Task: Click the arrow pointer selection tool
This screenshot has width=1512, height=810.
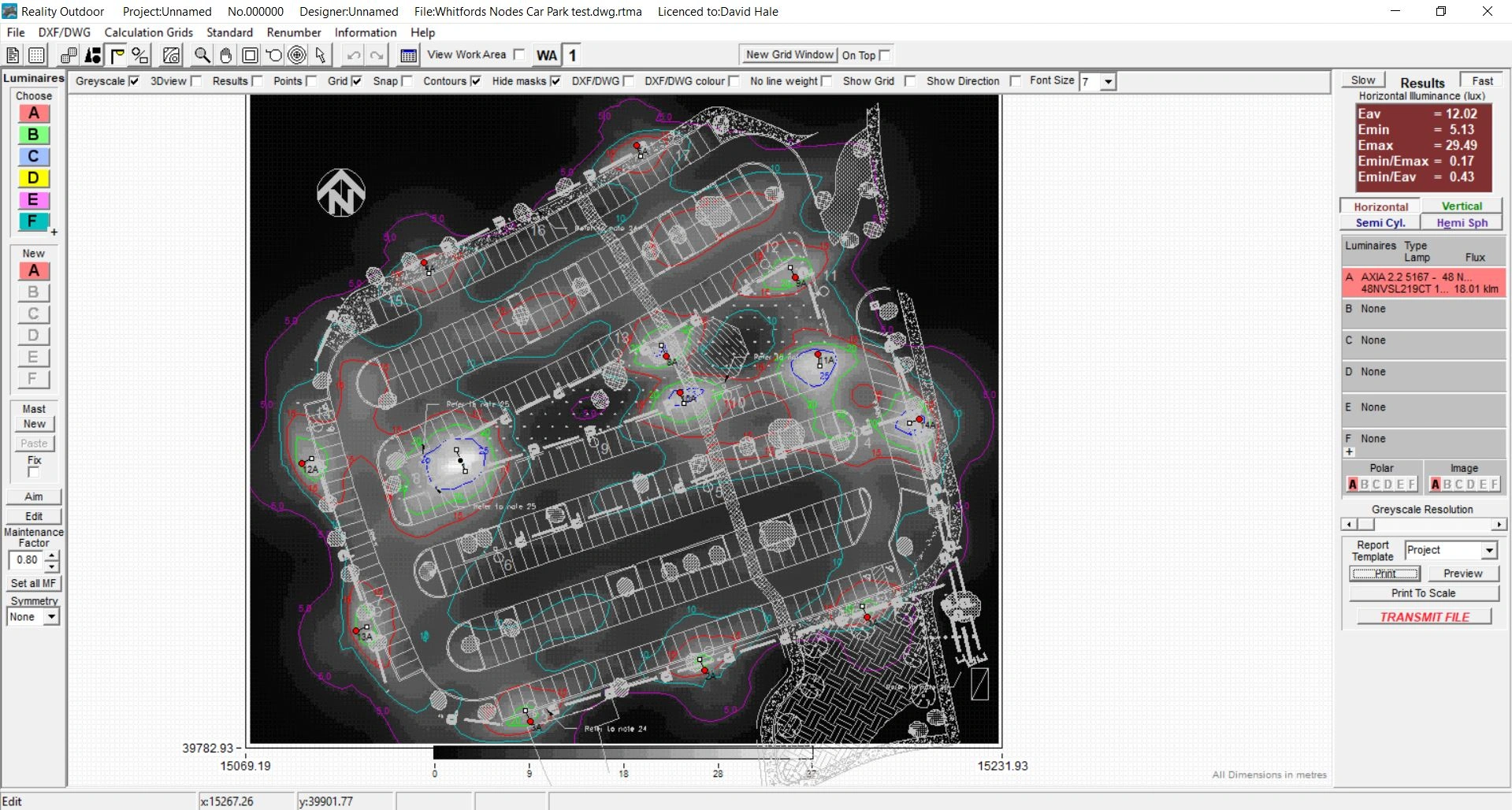Action: pos(320,55)
